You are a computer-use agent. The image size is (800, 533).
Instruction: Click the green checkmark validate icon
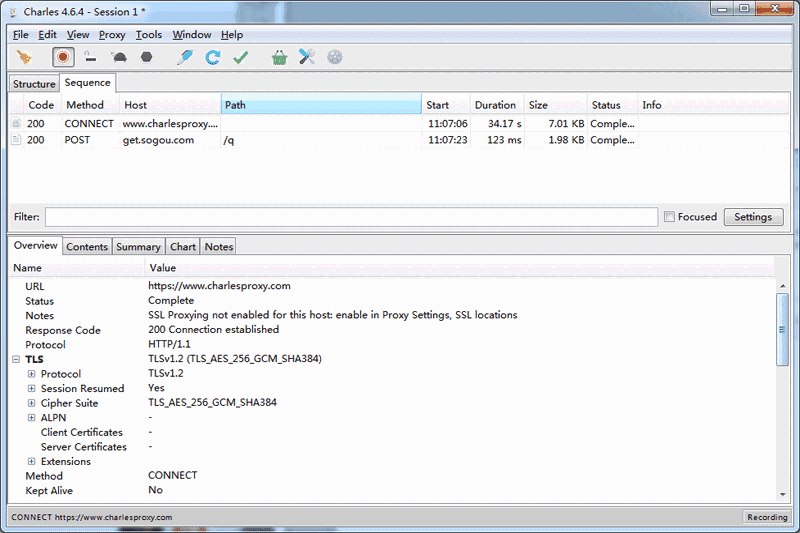tap(240, 58)
